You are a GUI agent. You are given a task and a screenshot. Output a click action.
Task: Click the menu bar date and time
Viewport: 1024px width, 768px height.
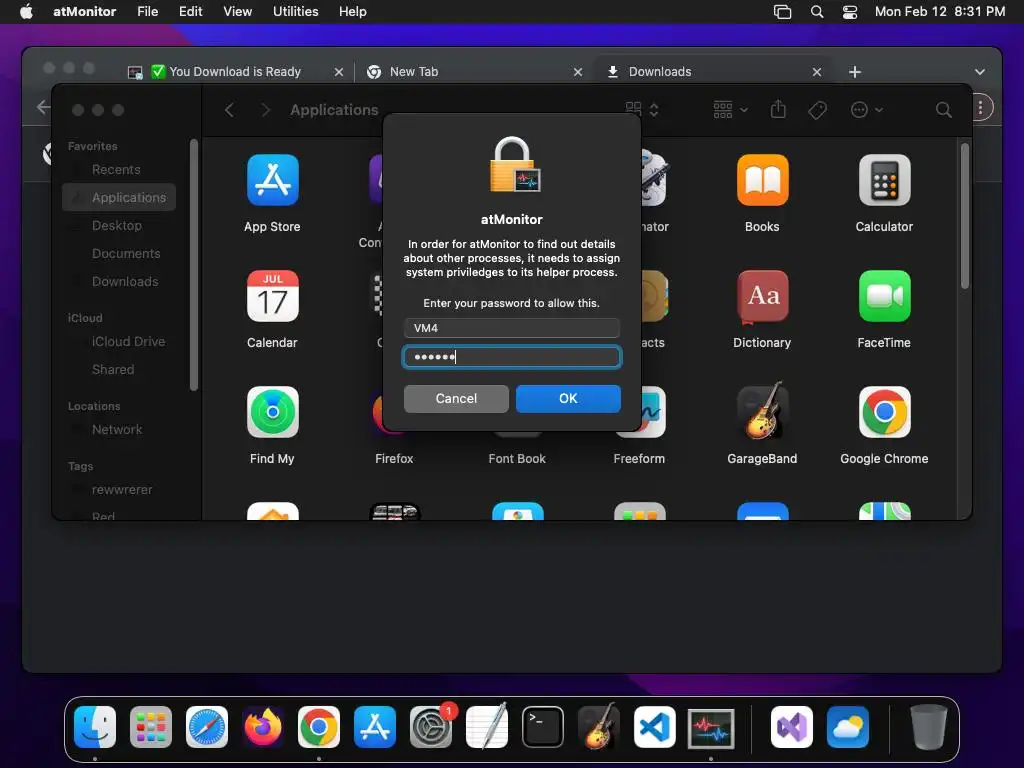click(x=940, y=12)
